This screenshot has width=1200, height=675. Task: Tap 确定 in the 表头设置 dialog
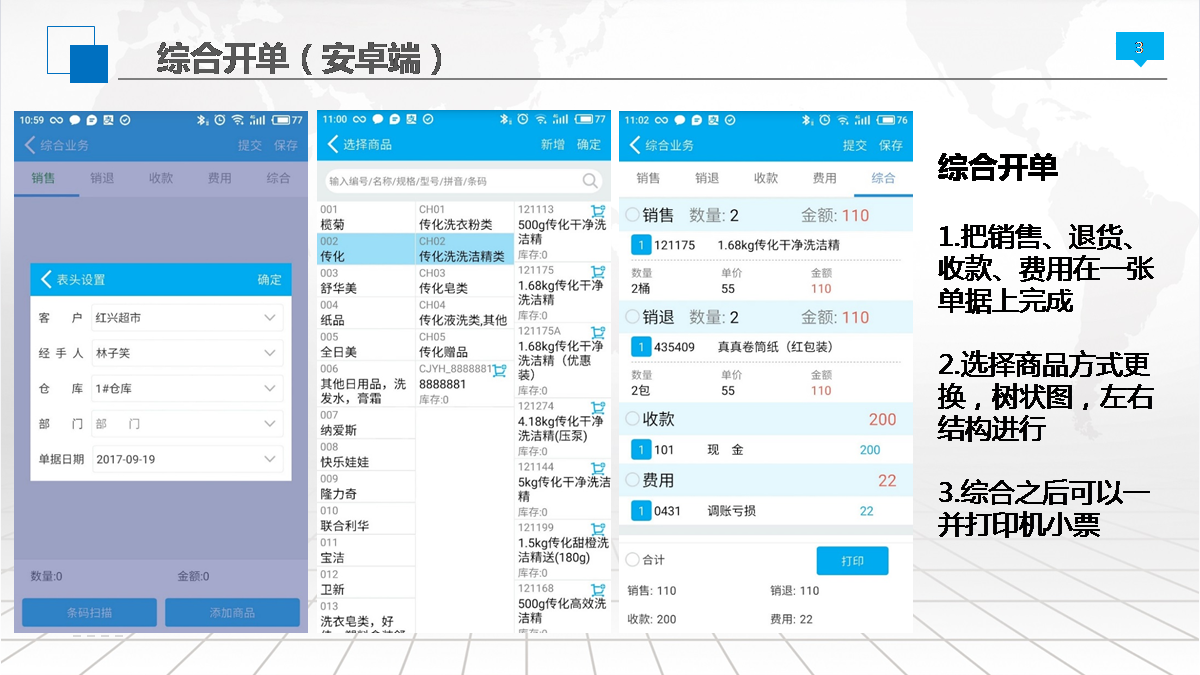coord(269,280)
